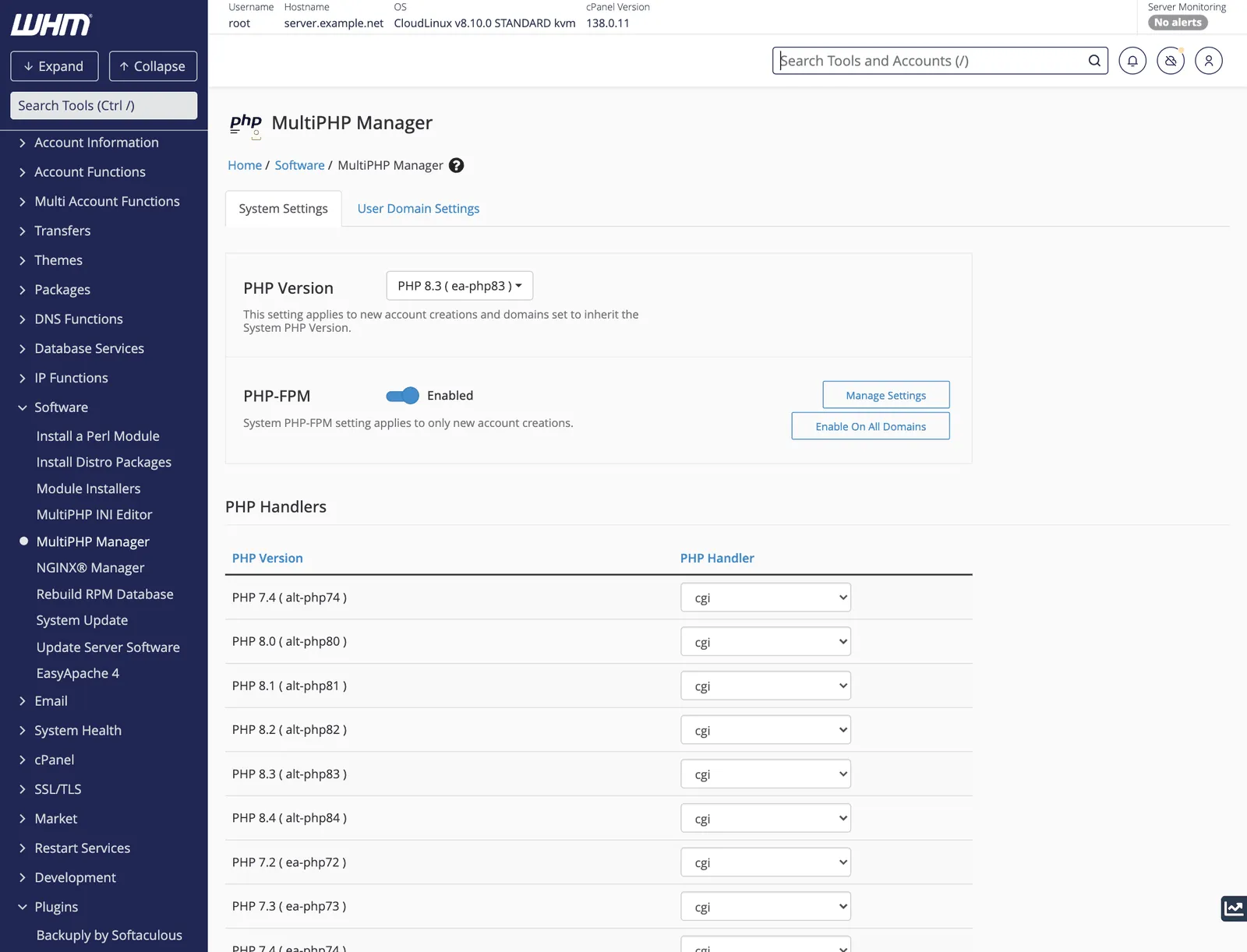Expand Packages section in sidebar

pyautogui.click(x=62, y=290)
